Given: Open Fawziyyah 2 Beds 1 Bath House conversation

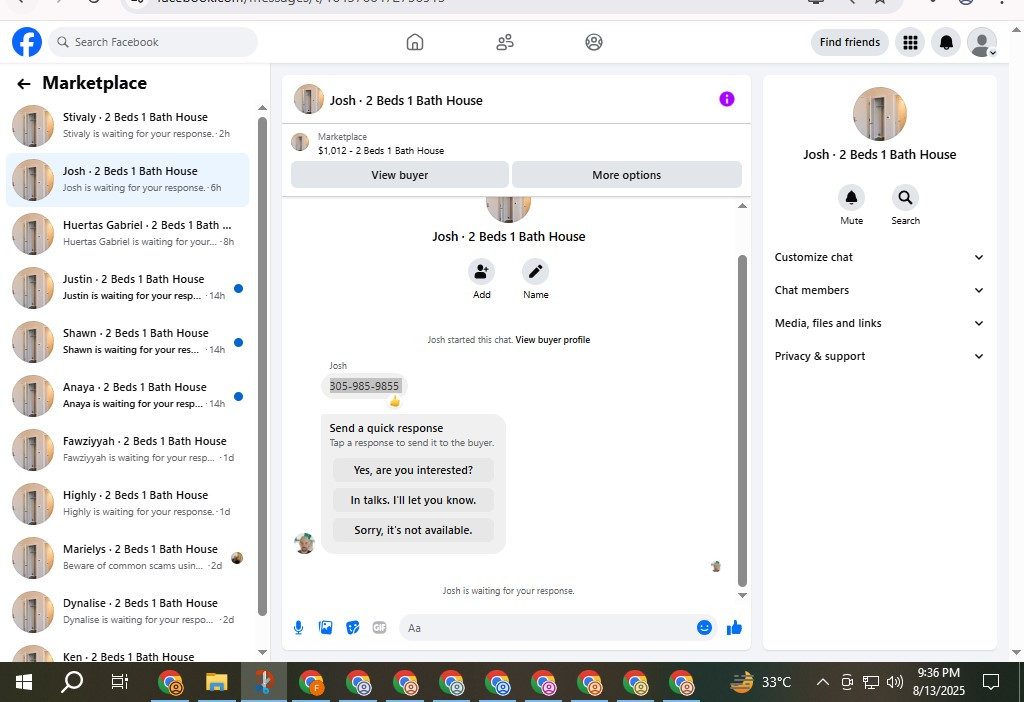Looking at the screenshot, I should [127, 449].
